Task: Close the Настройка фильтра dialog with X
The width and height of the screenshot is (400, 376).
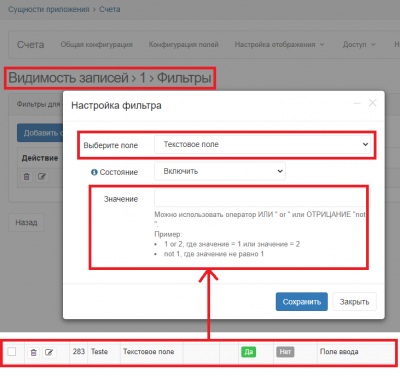Action: coord(372,103)
